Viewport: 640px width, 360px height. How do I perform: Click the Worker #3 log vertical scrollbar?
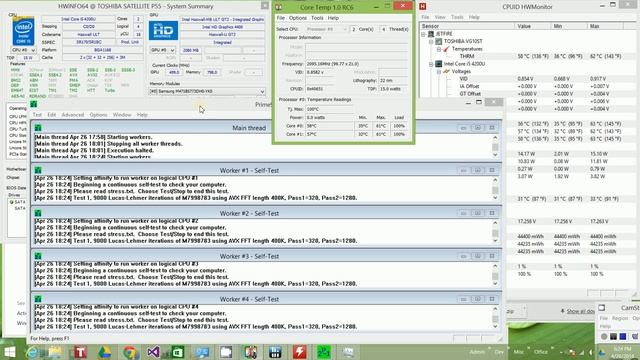pyautogui.click(x=495, y=275)
